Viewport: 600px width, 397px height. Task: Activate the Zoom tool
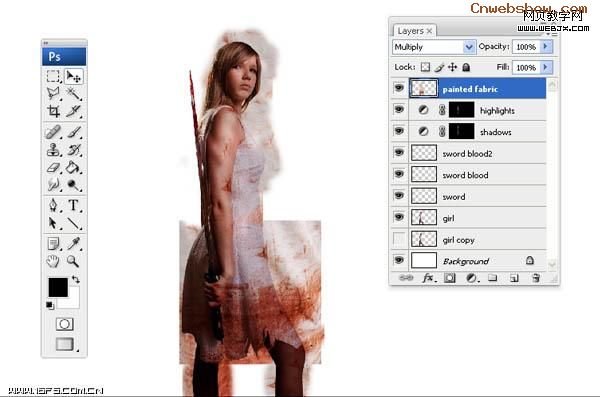pos(73,261)
